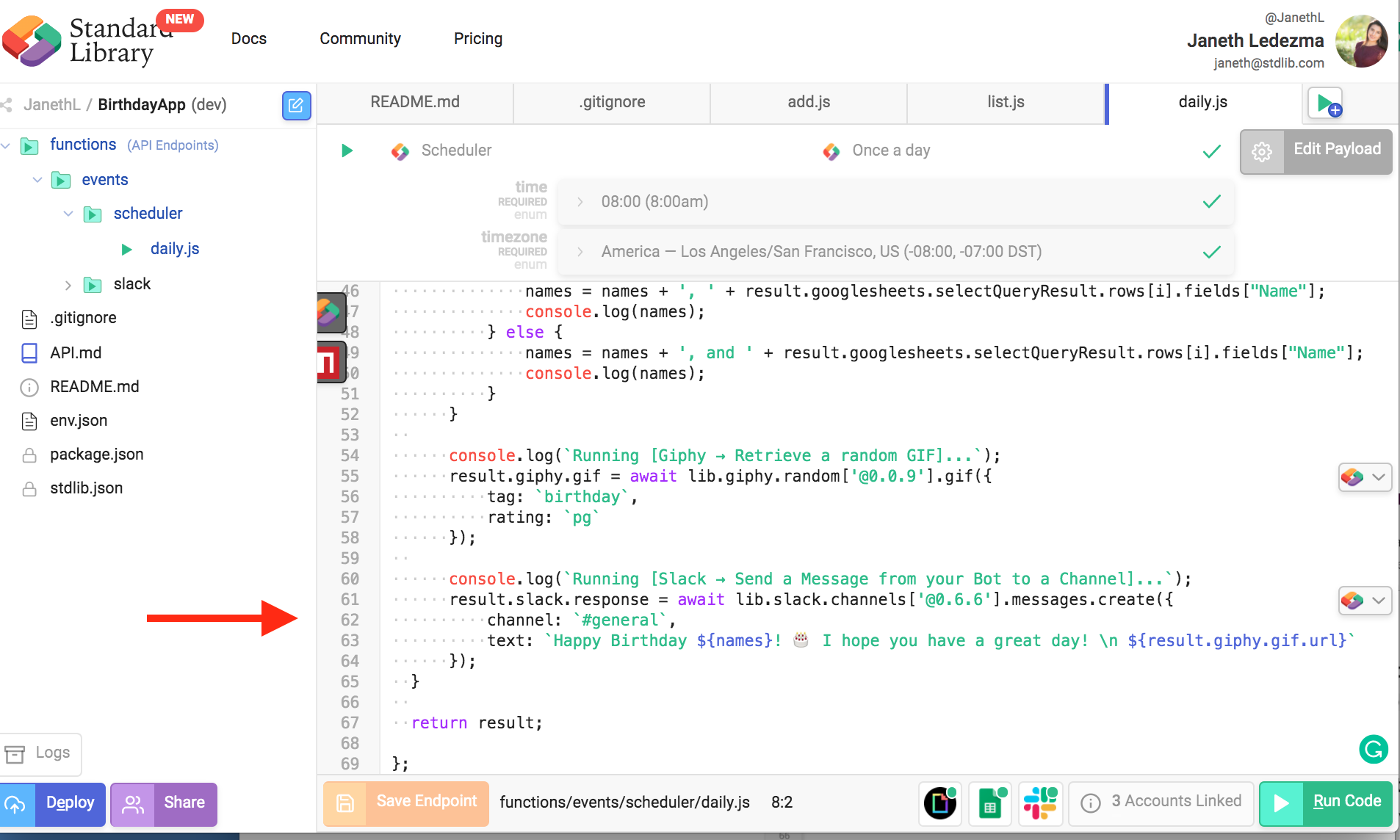Viewport: 1400px width, 840px height.
Task: Click the Google Sheets linked account icon
Action: [991, 803]
